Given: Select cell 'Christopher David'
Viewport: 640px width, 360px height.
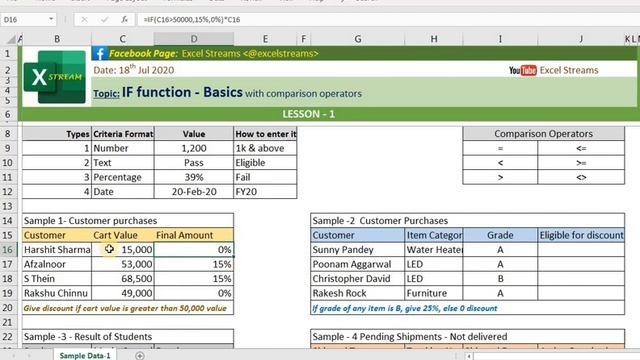Looking at the screenshot, I should point(358,279).
